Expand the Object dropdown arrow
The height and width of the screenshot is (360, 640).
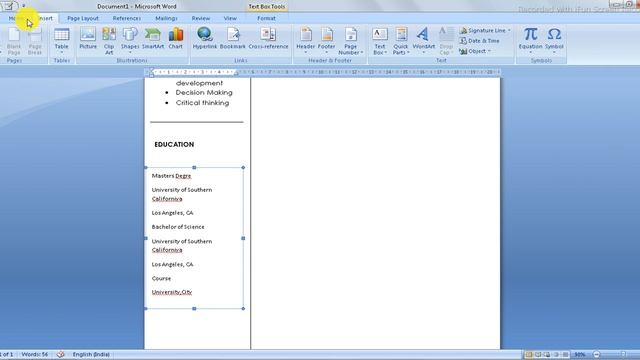pos(489,51)
